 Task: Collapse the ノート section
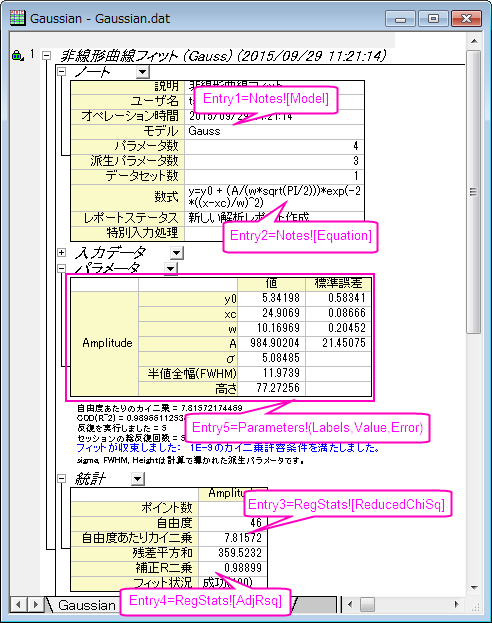[62, 72]
